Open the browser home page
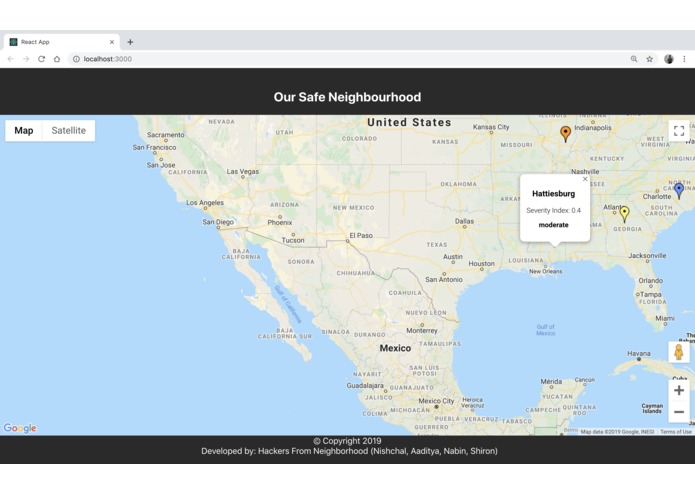The width and height of the screenshot is (695, 494). [57, 59]
